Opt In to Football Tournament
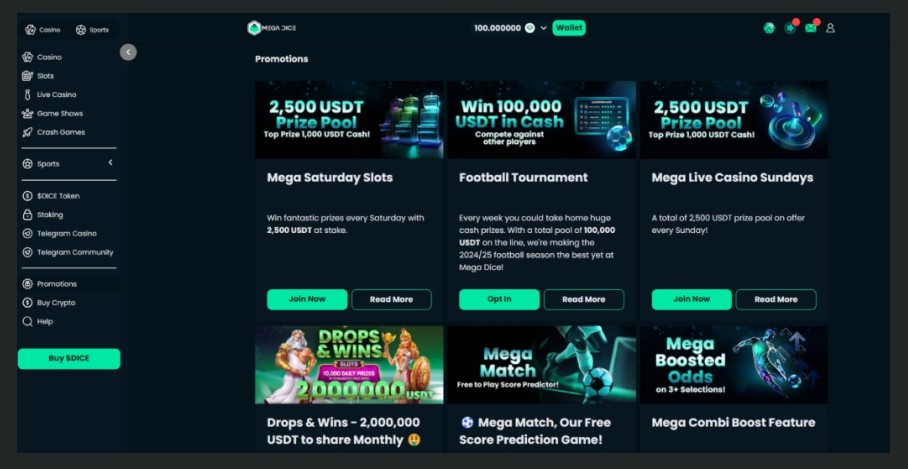The image size is (908, 469). click(x=499, y=299)
